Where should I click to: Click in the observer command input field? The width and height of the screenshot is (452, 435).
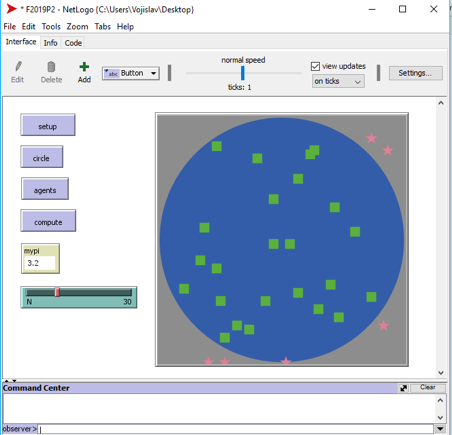pyautogui.click(x=235, y=429)
